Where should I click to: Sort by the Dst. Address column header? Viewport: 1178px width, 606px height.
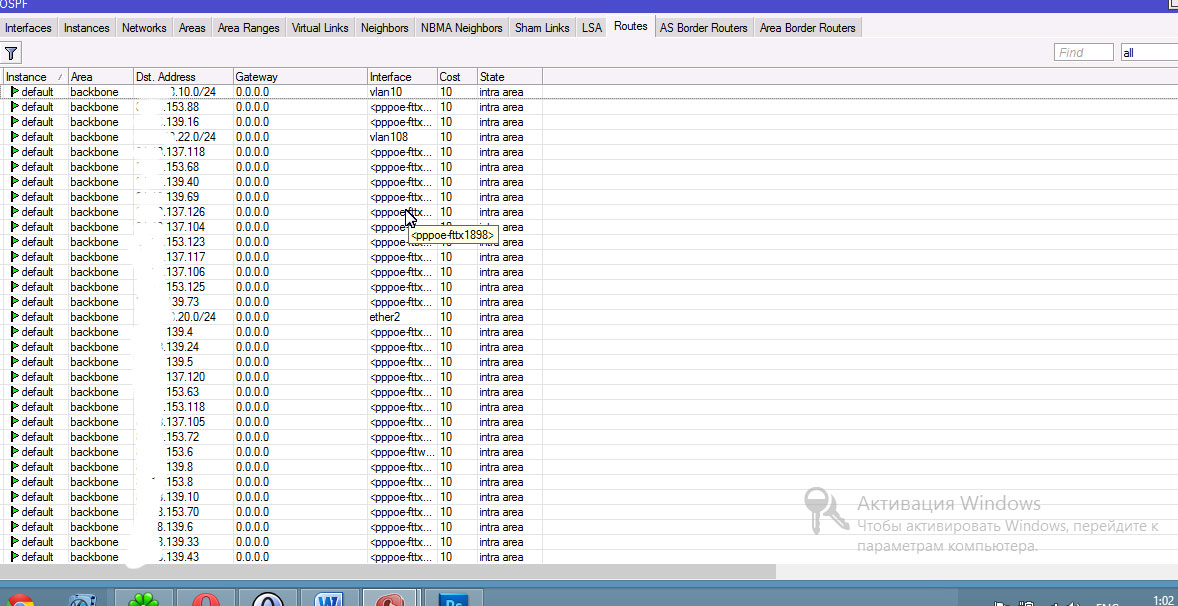183,77
